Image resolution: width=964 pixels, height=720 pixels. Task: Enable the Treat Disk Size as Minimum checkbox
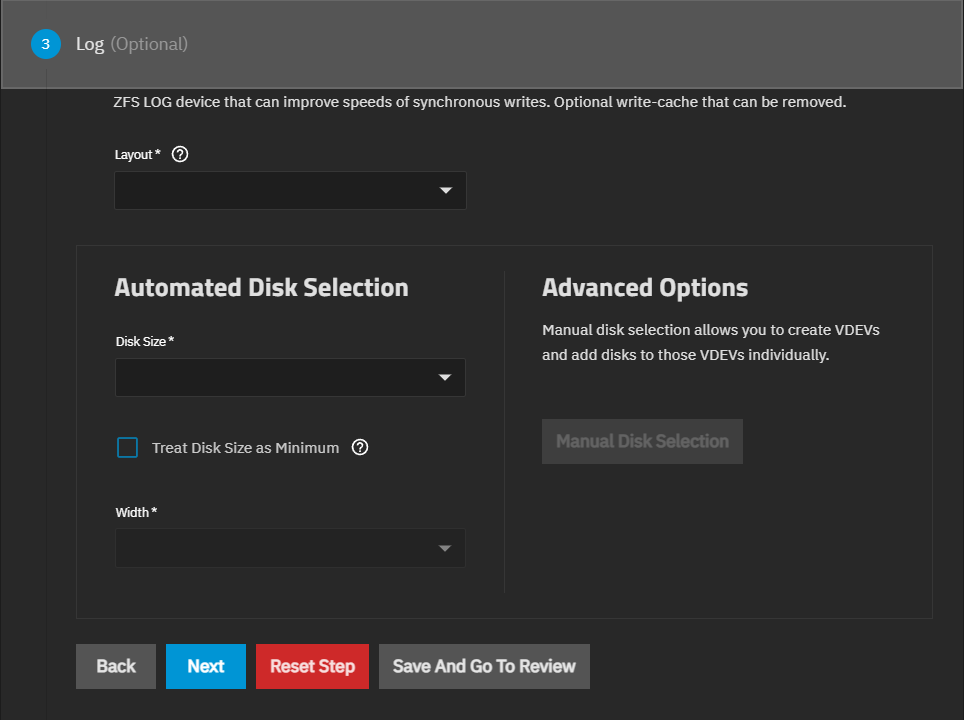[128, 447]
